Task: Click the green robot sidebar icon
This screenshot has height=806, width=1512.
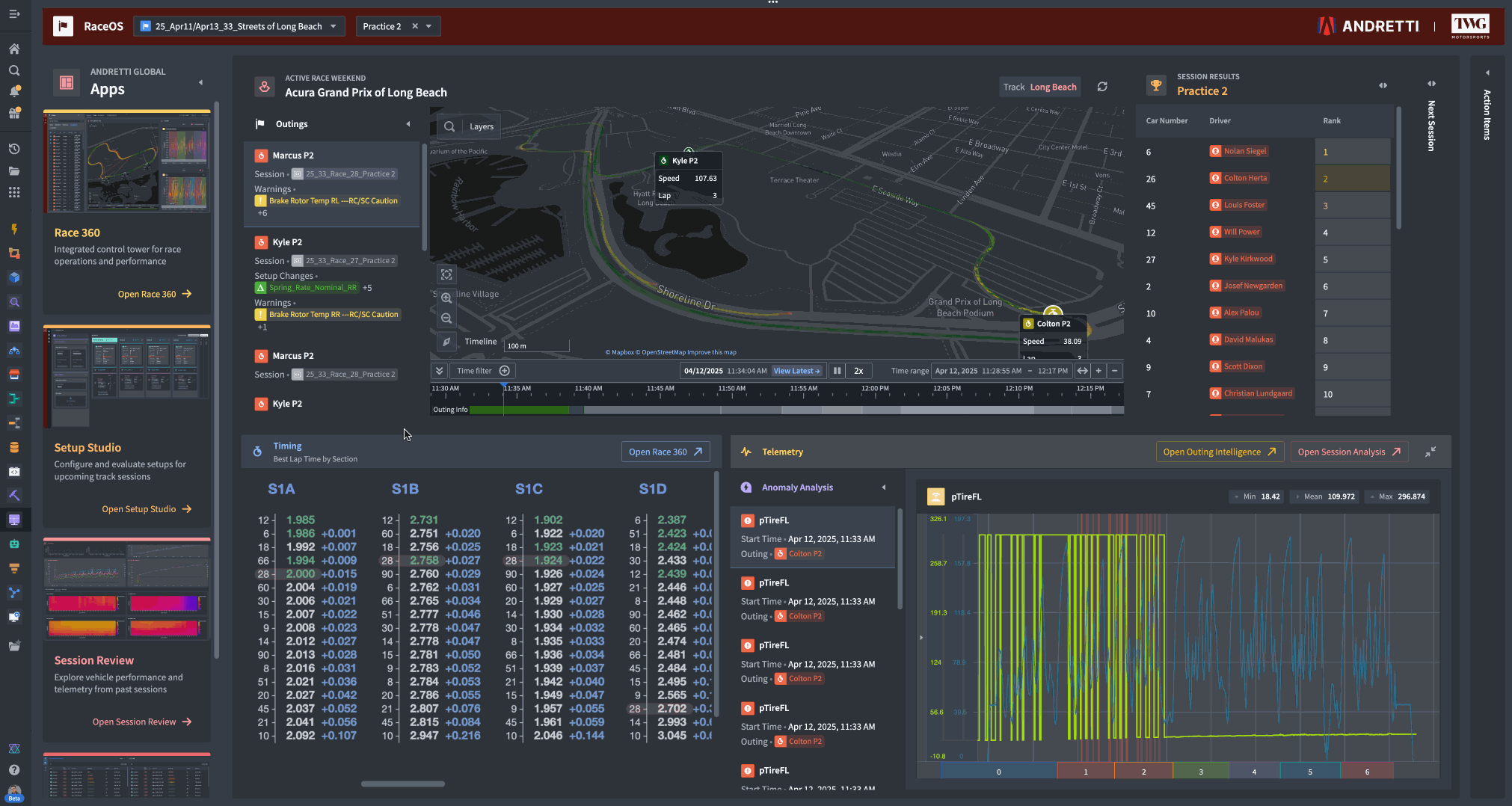Action: tap(14, 544)
